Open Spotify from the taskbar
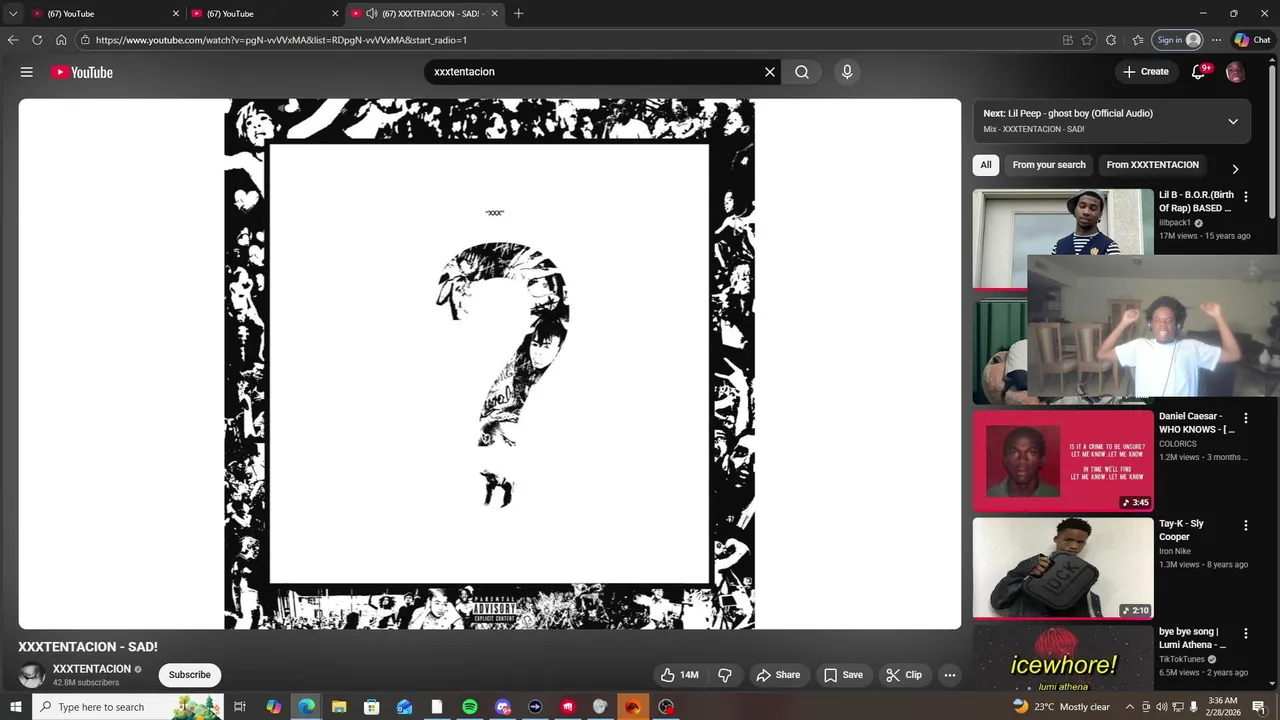The image size is (1280, 720). [x=470, y=707]
